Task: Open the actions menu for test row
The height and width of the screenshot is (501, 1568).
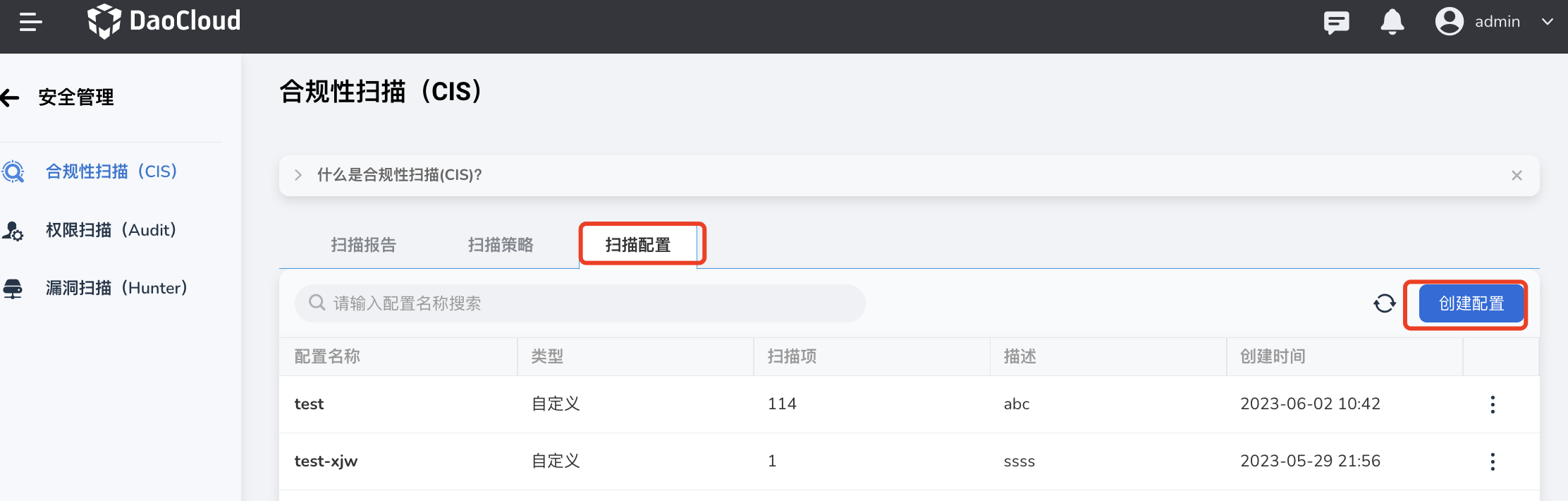Action: [x=1493, y=404]
